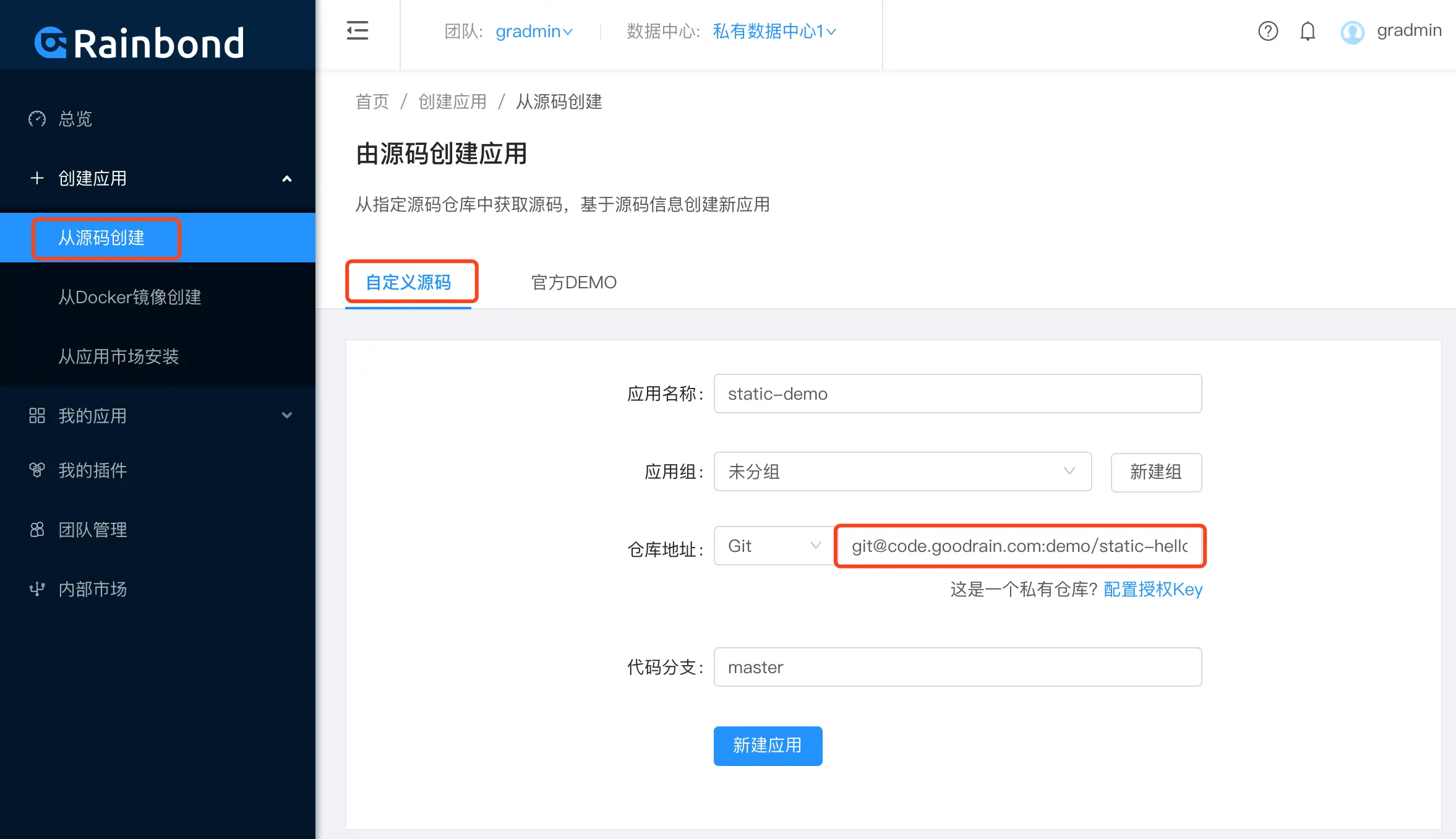The height and width of the screenshot is (839, 1456).
Task: Open 我的插件 plugins menu item
Action: pyautogui.click(x=93, y=470)
